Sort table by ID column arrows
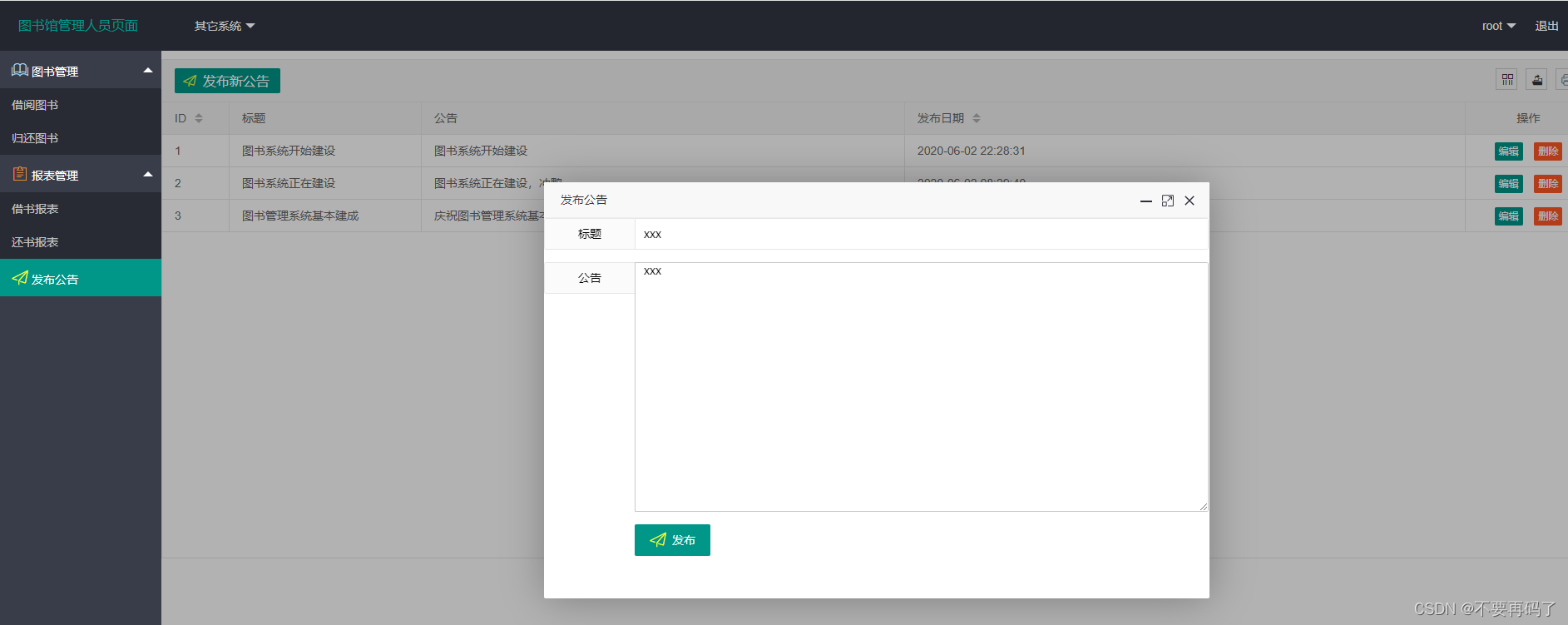Viewport: 1568px width, 625px height. coord(199,118)
